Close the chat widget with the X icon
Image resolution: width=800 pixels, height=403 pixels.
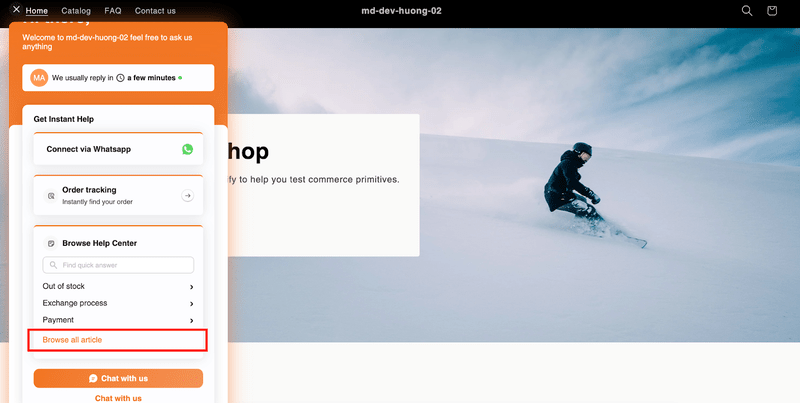tap(16, 9)
